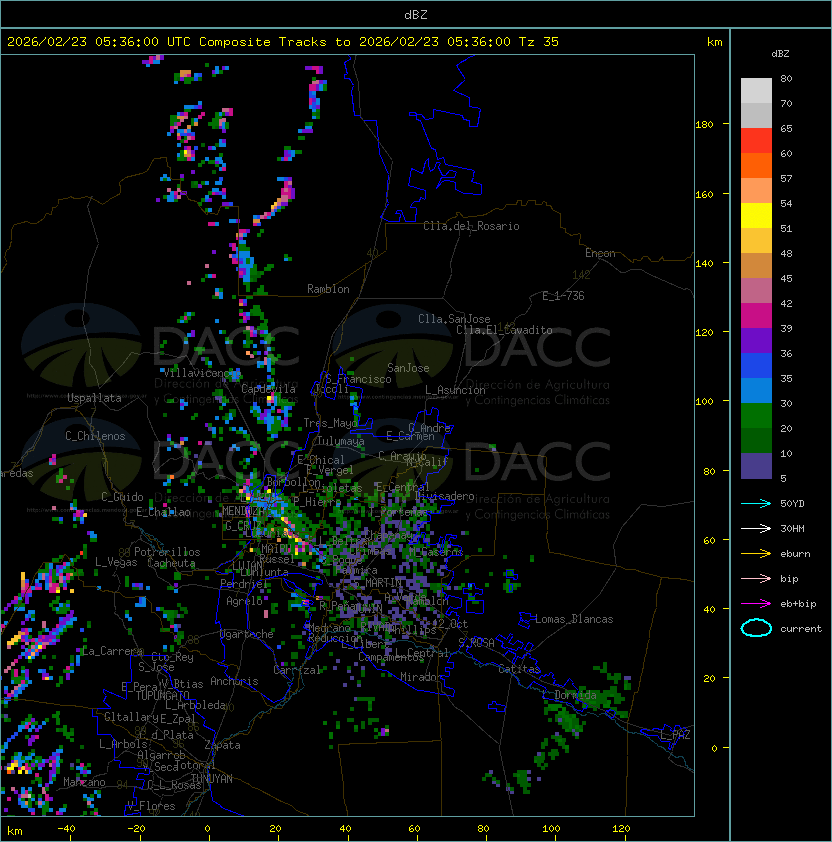Pick the red 60-65 dBZ swatch
This screenshot has height=842, width=832.
pos(756,141)
